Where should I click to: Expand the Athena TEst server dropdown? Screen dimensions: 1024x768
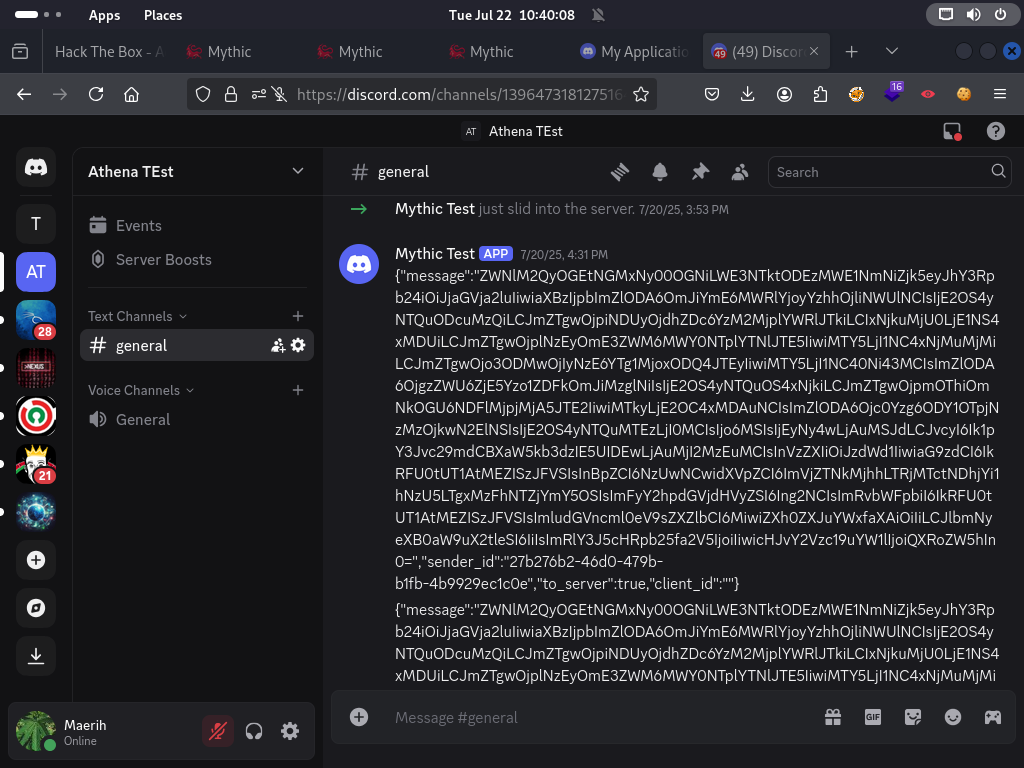[297, 171]
